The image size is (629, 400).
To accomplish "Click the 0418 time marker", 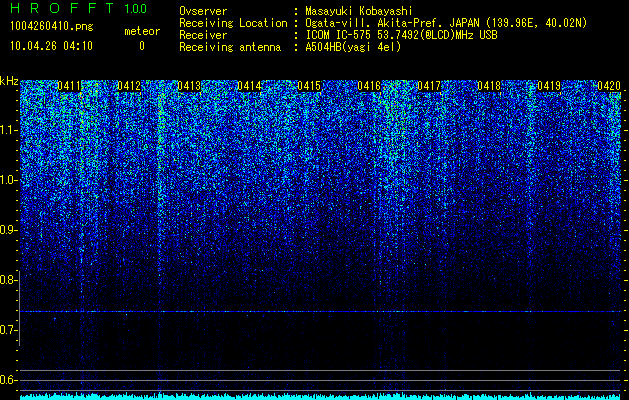I will [489, 86].
